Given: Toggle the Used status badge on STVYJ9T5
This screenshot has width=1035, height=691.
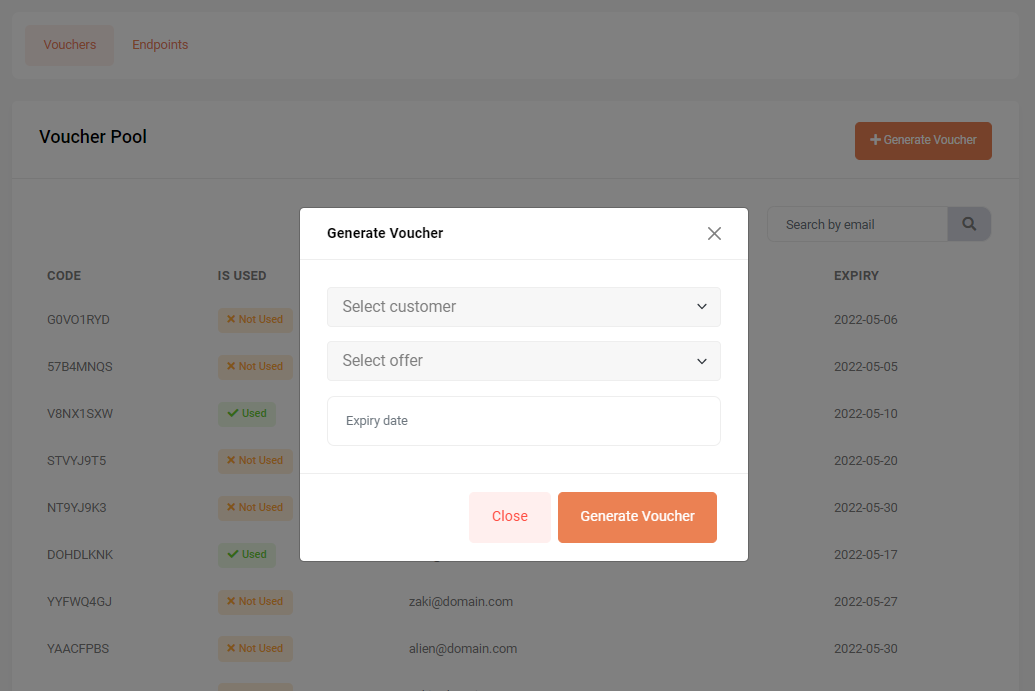Looking at the screenshot, I should pos(255,461).
